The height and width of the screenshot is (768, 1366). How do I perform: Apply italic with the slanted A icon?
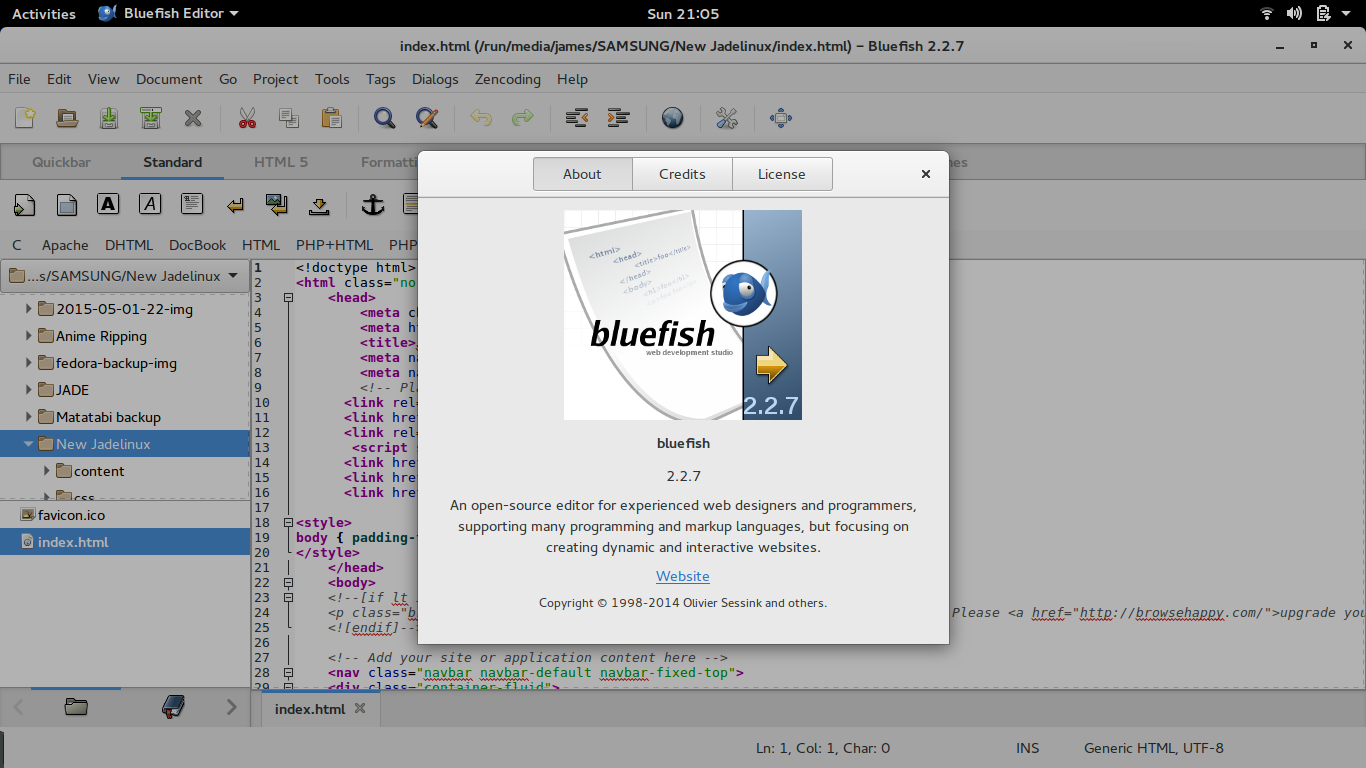coord(150,204)
